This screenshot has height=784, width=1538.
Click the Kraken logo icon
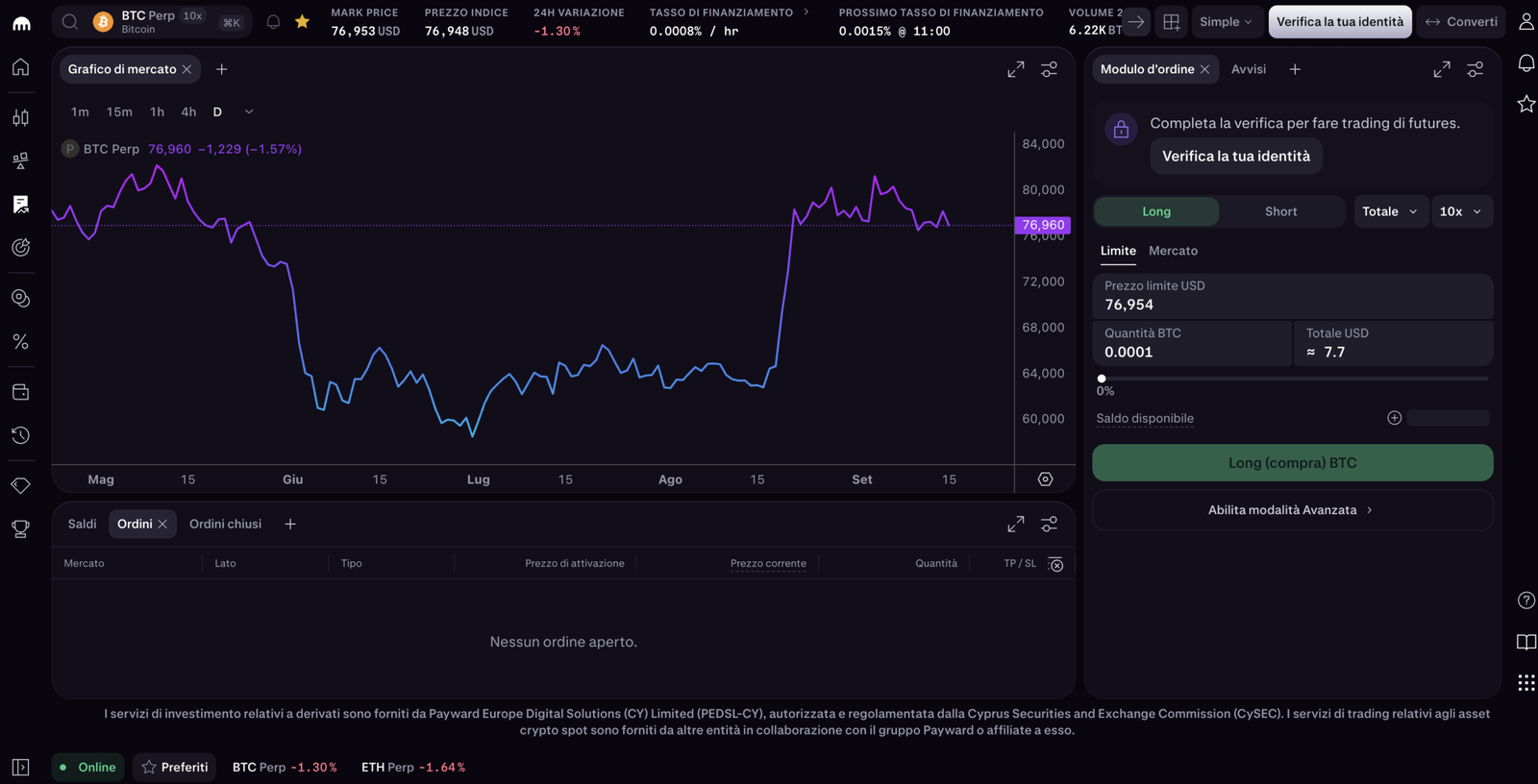point(21,22)
